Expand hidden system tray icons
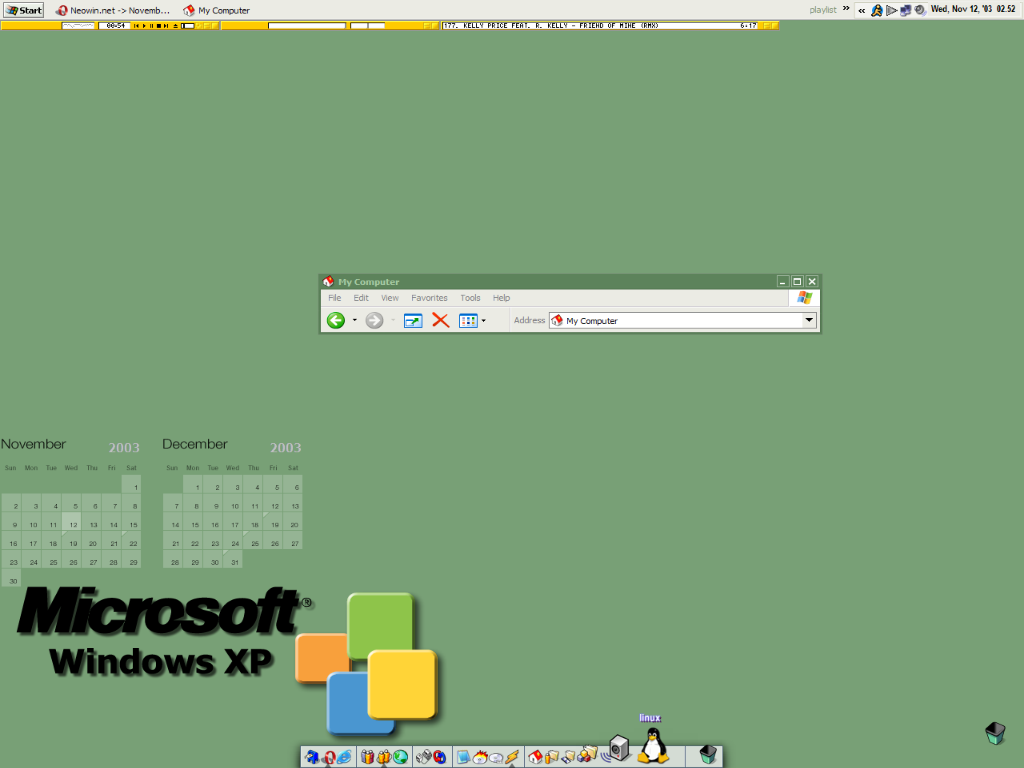 (861, 10)
